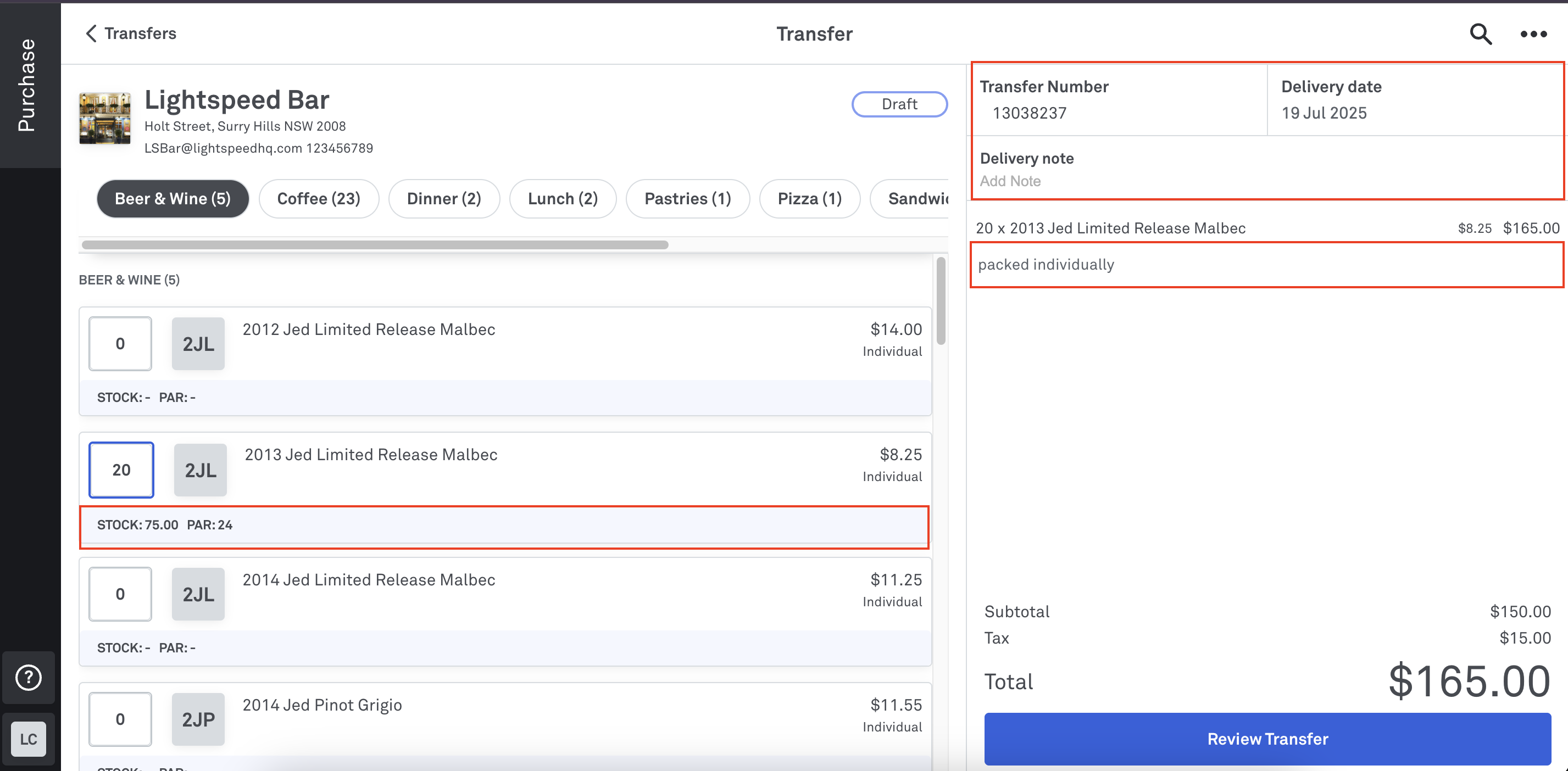The image size is (1568, 771).
Task: Click the horizontal category scrollbar
Action: coord(375,244)
